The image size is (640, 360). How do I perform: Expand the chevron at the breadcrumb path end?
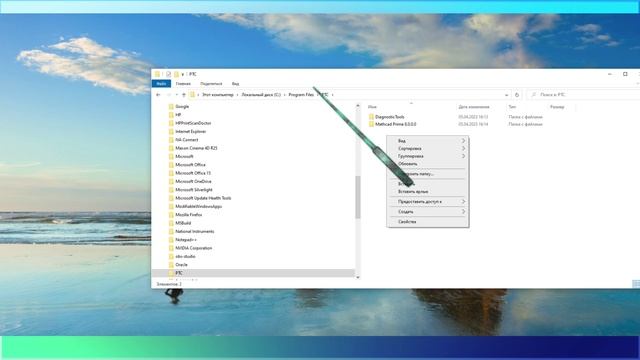point(333,95)
